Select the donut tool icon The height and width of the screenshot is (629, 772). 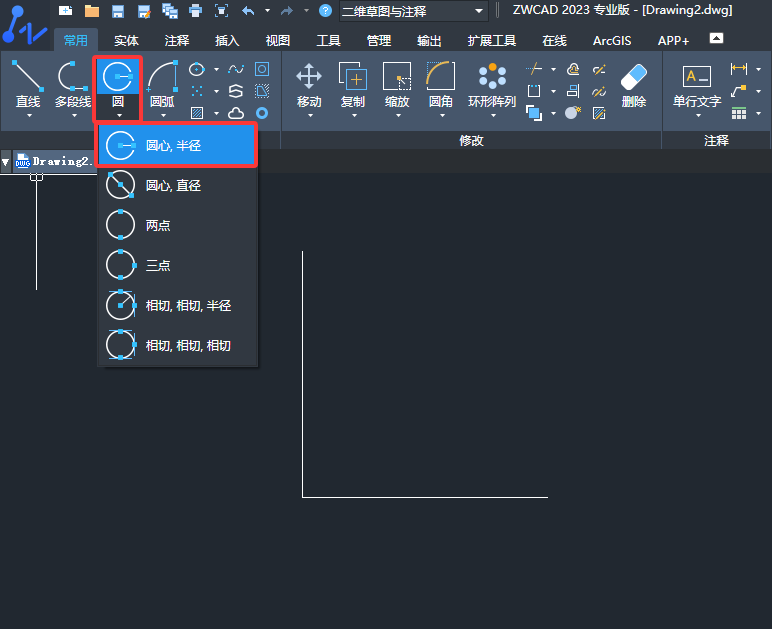[x=262, y=113]
